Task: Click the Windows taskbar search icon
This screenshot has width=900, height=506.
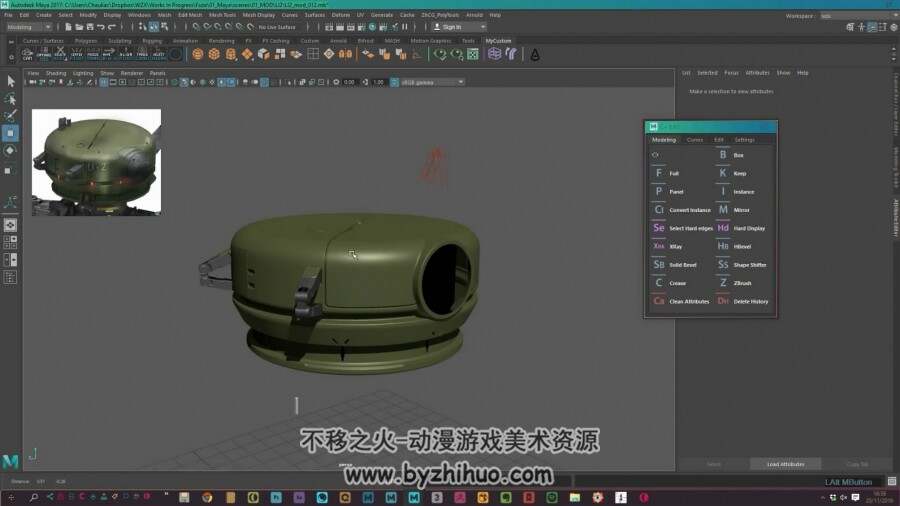Action: 34,497
